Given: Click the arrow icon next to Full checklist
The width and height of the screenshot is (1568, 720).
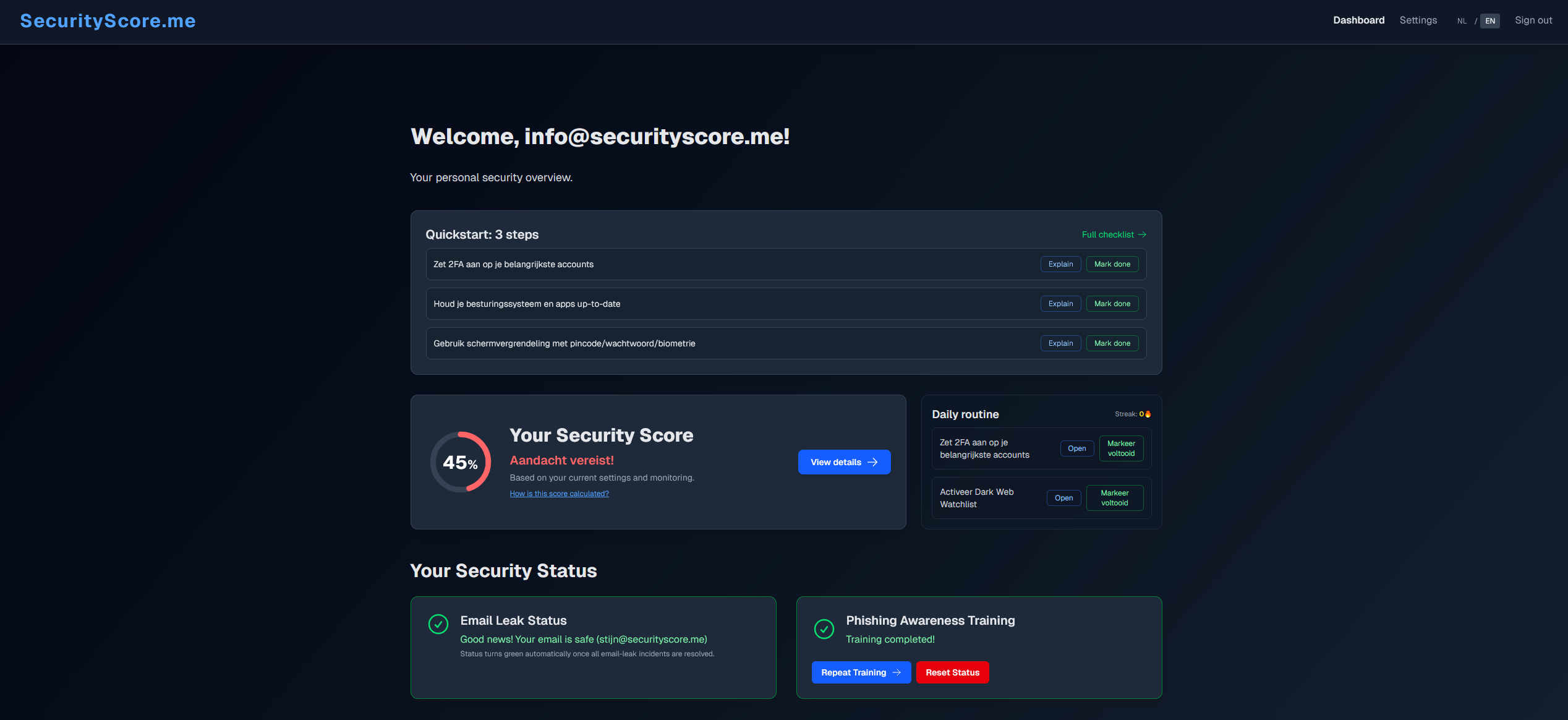Looking at the screenshot, I should [x=1143, y=234].
